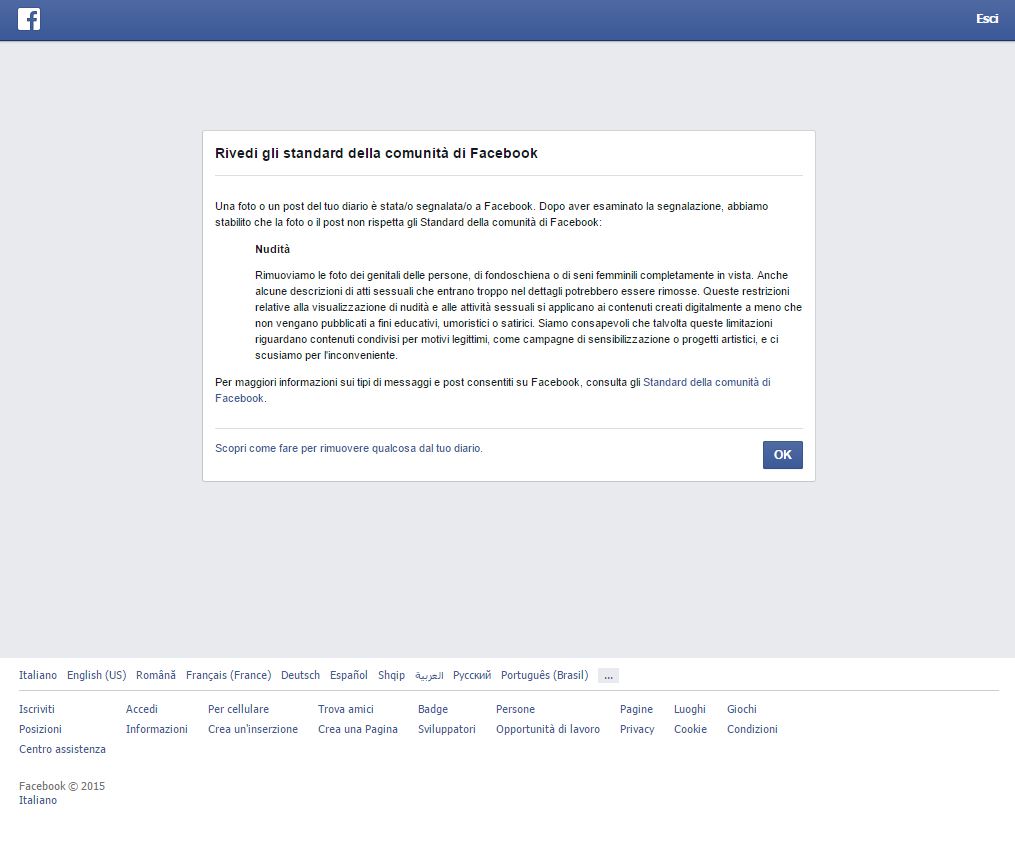Image resolution: width=1015 pixels, height=841 pixels.
Task: Click the Esci logout link
Action: 987,19
